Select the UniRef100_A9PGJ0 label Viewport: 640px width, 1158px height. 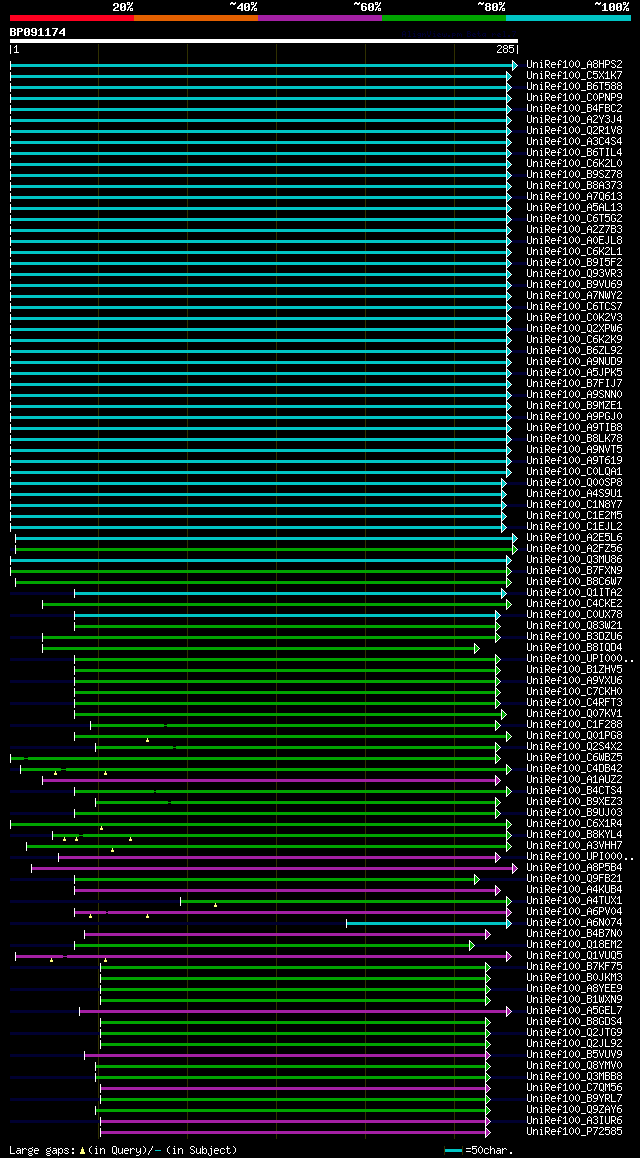(x=574, y=417)
